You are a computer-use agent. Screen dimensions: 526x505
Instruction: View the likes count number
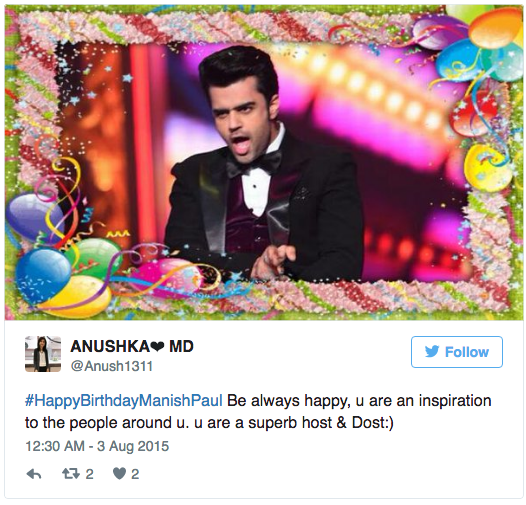[x=135, y=474]
